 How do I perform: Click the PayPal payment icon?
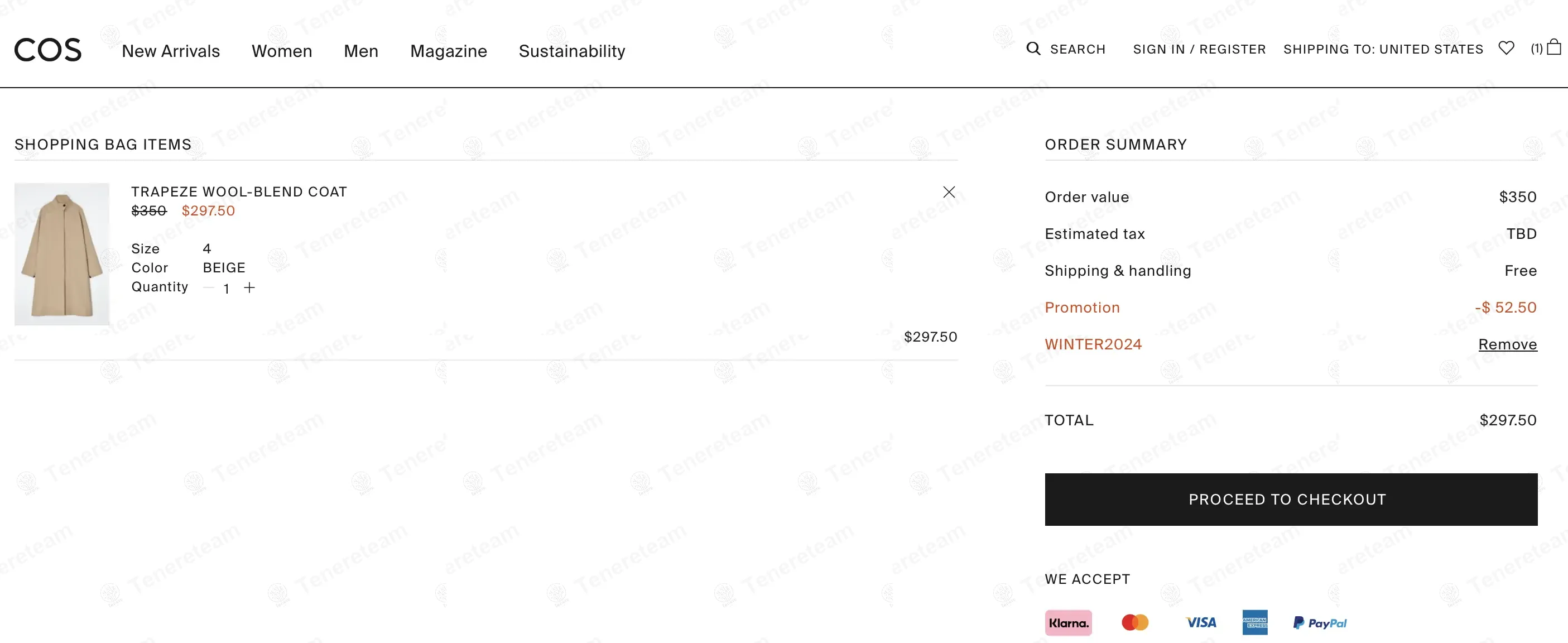(1320, 623)
